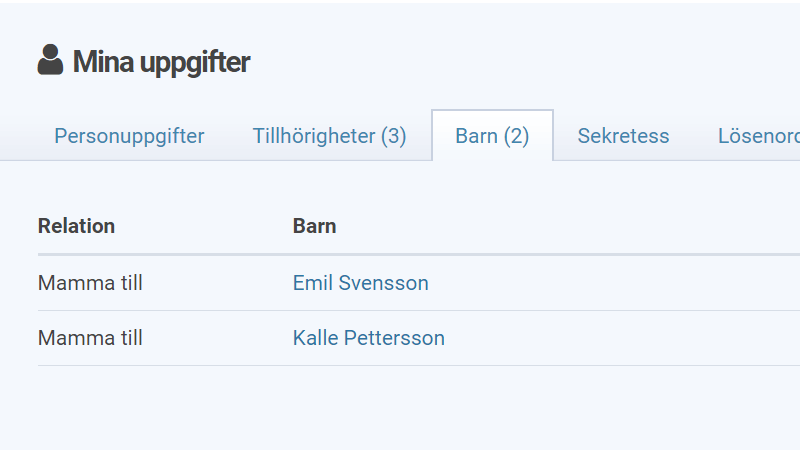Image resolution: width=800 pixels, height=450 pixels.
Task: Select the Barn (2) tab
Action: tap(492, 136)
